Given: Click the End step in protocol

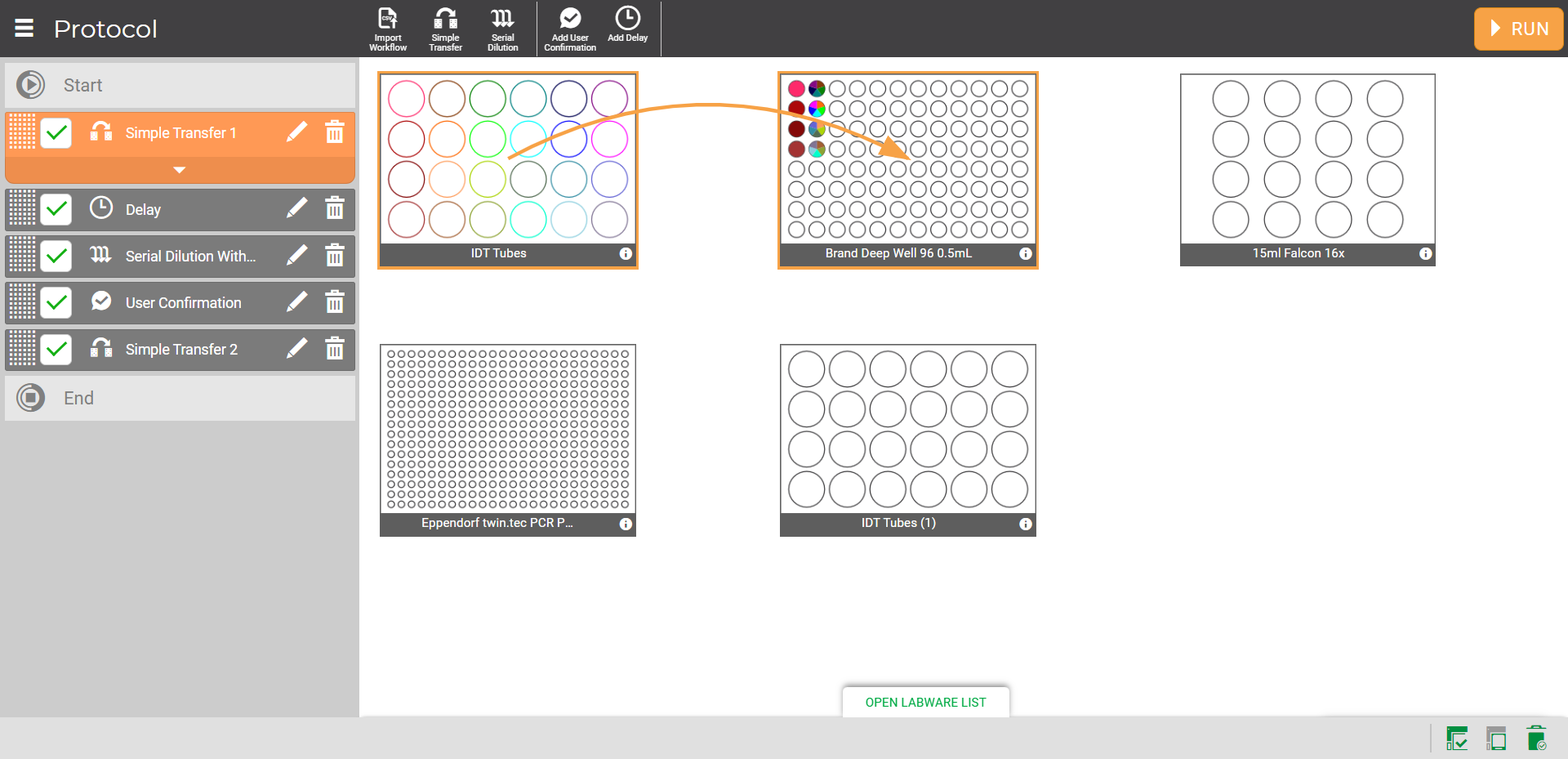Looking at the screenshot, I should tap(78, 399).
